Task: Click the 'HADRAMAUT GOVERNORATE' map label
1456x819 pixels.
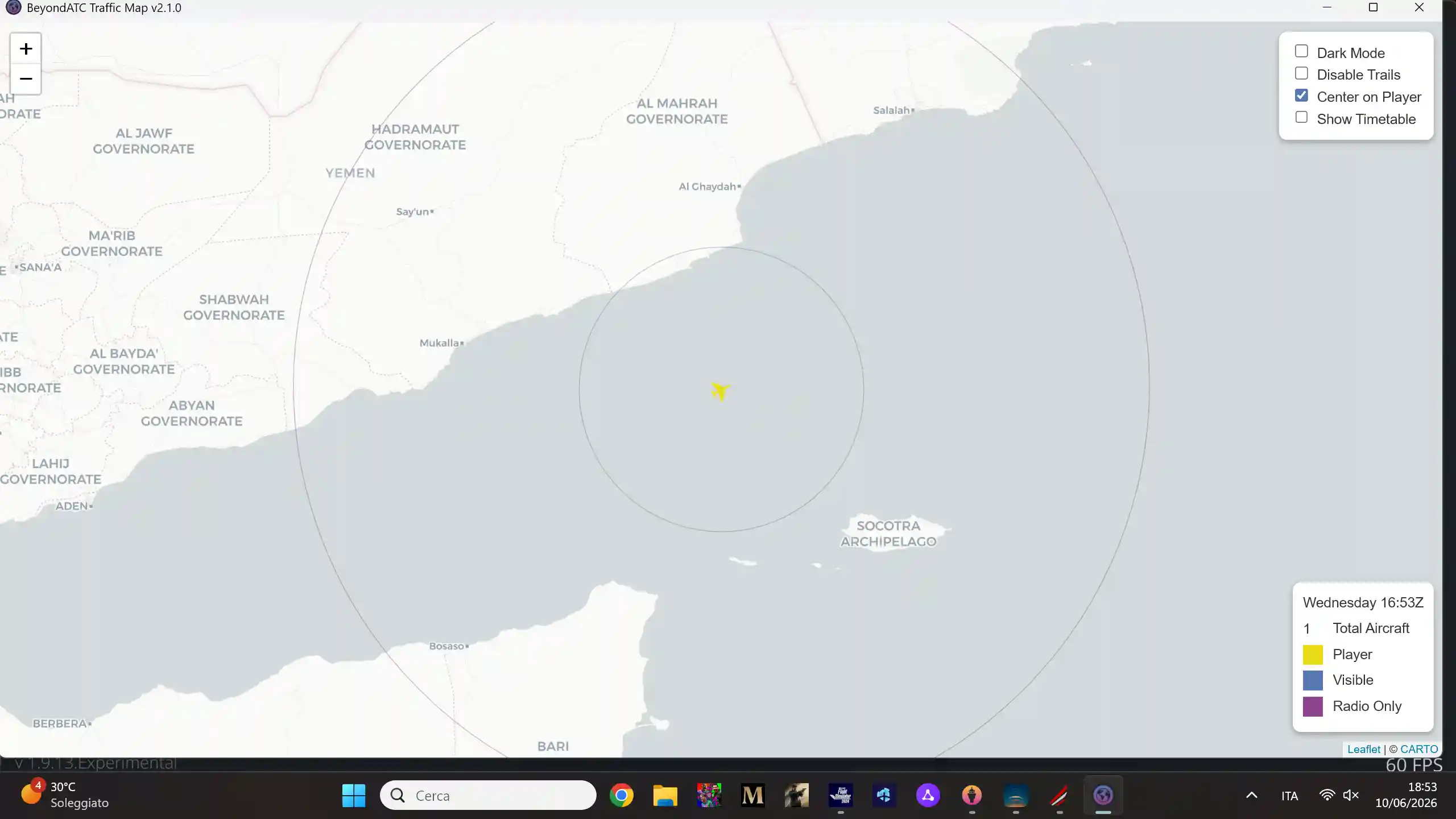Action: tap(415, 137)
